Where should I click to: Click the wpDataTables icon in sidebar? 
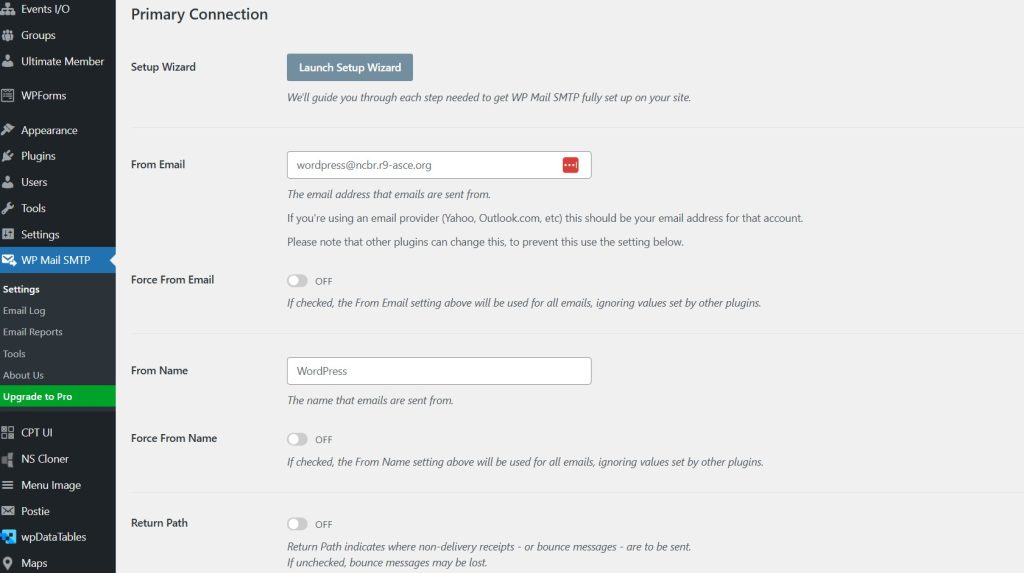point(9,537)
